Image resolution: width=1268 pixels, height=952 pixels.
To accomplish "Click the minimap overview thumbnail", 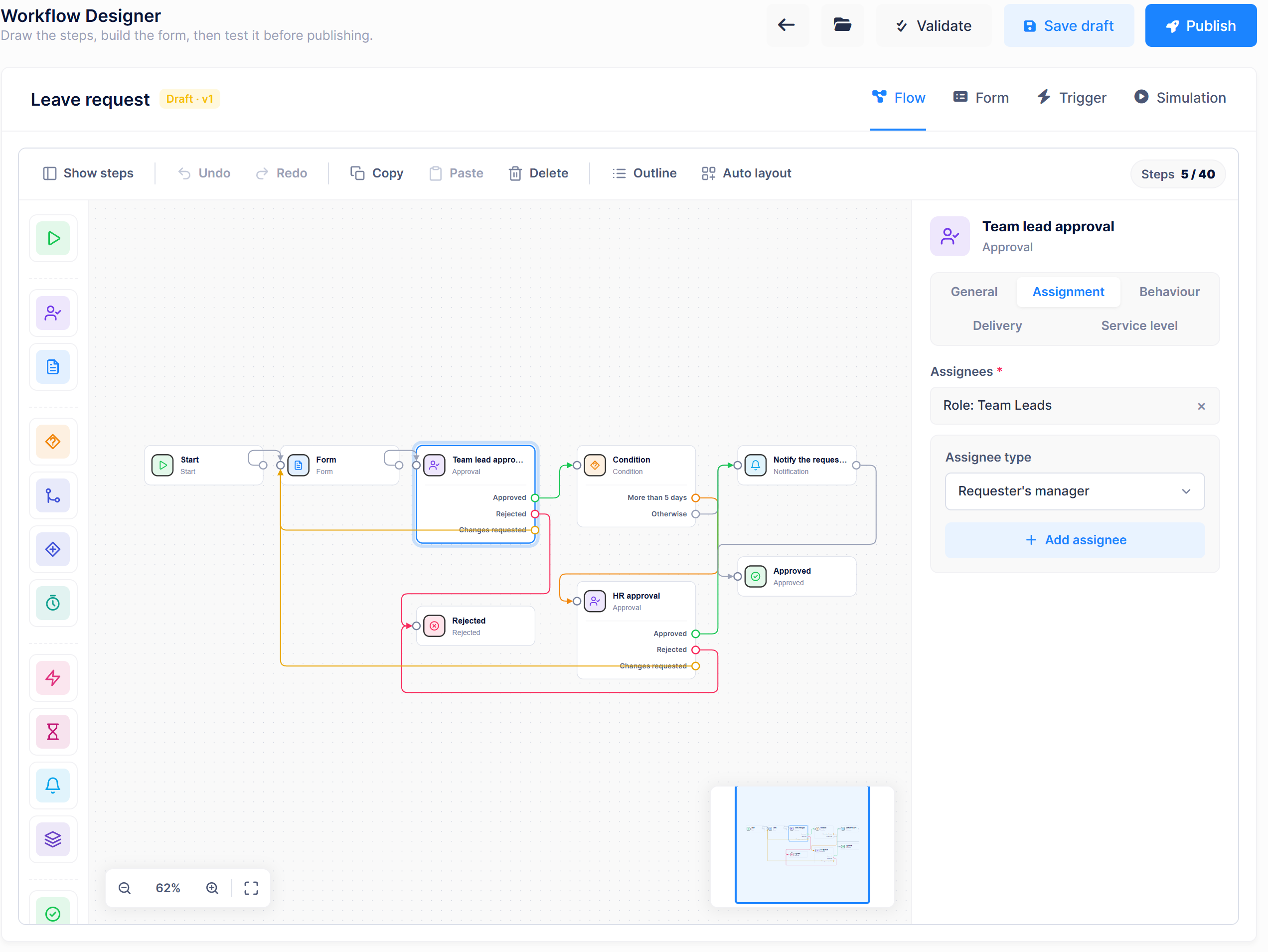I will pyautogui.click(x=802, y=845).
